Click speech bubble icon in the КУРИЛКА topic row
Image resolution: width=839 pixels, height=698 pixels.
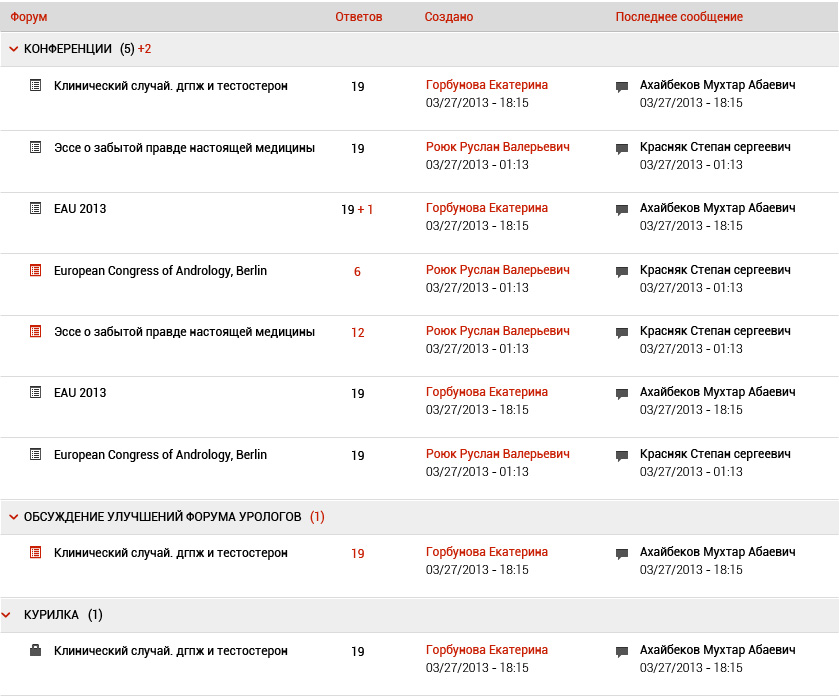pyautogui.click(x=622, y=652)
